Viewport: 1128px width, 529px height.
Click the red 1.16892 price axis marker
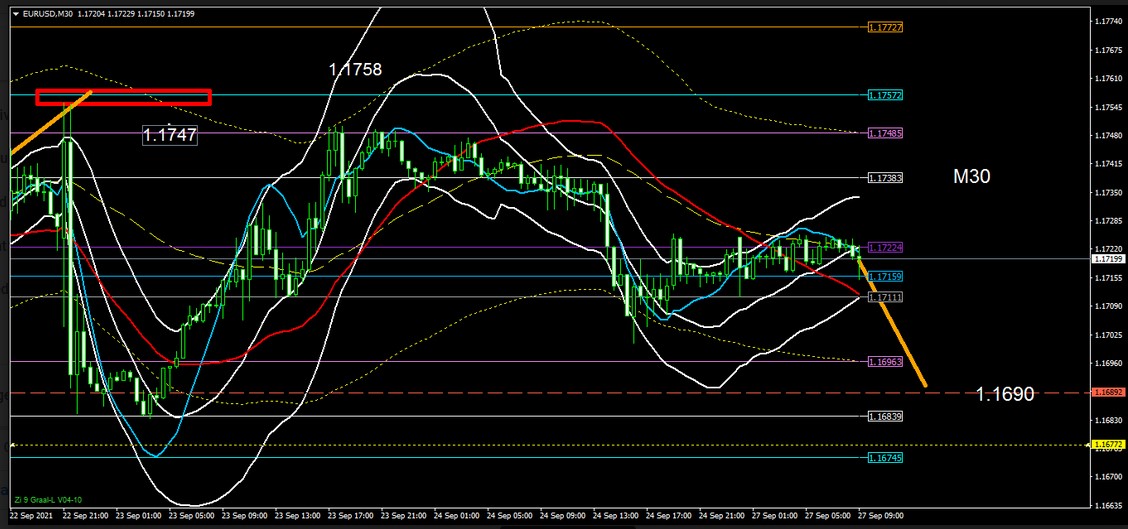1108,393
